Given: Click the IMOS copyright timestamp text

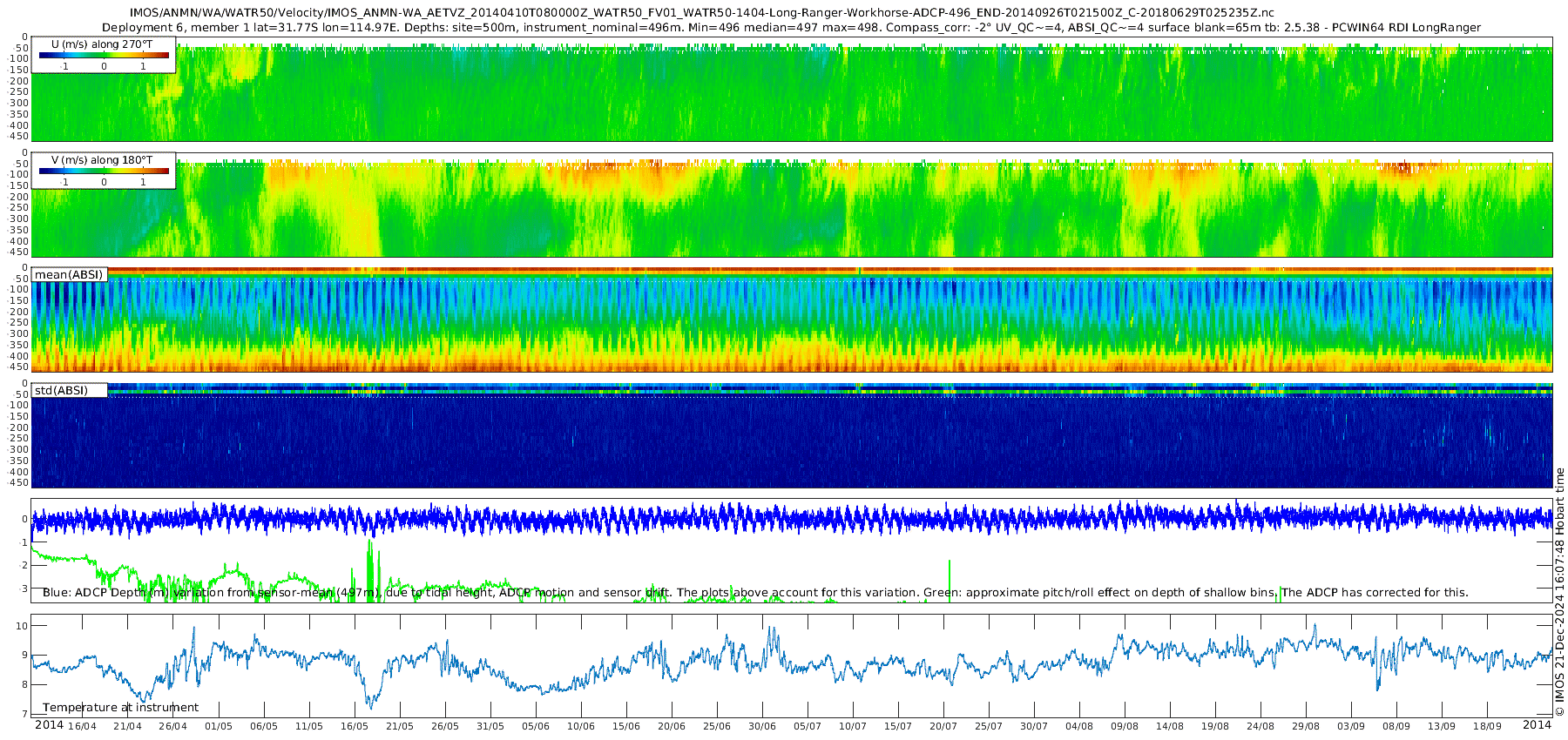Looking at the screenshot, I should click(x=1559, y=592).
